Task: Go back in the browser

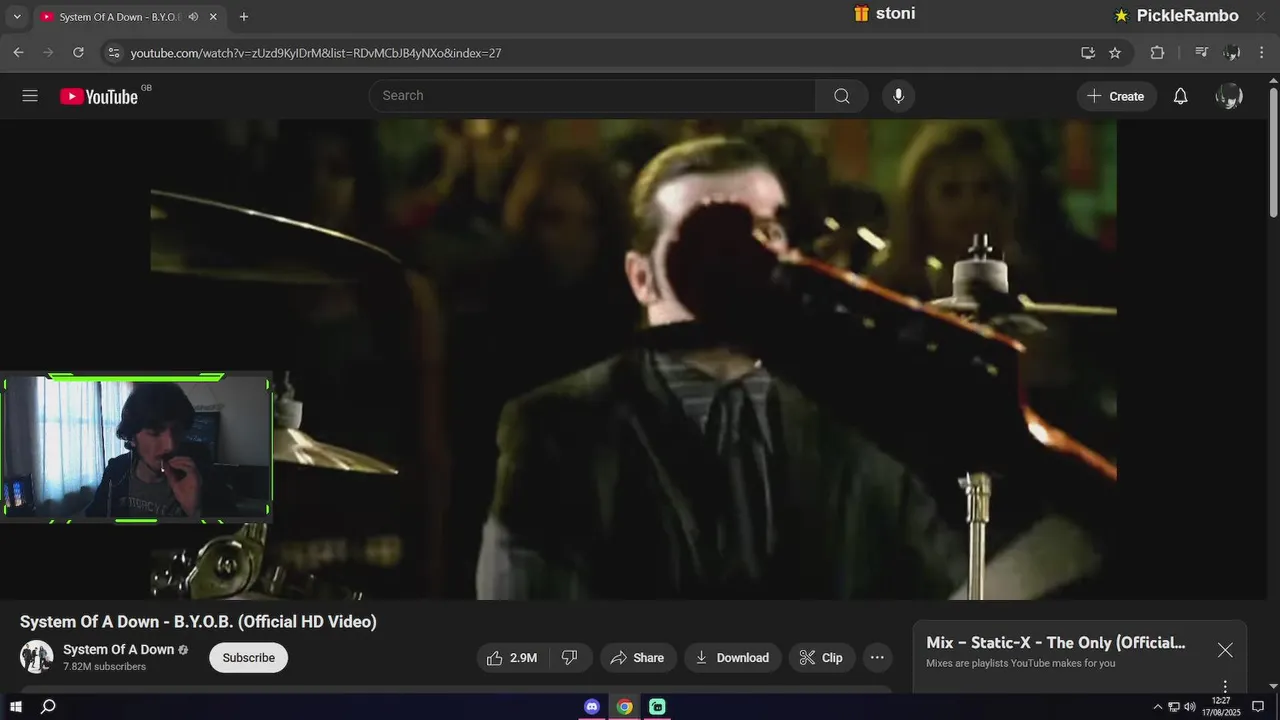Action: (18, 52)
